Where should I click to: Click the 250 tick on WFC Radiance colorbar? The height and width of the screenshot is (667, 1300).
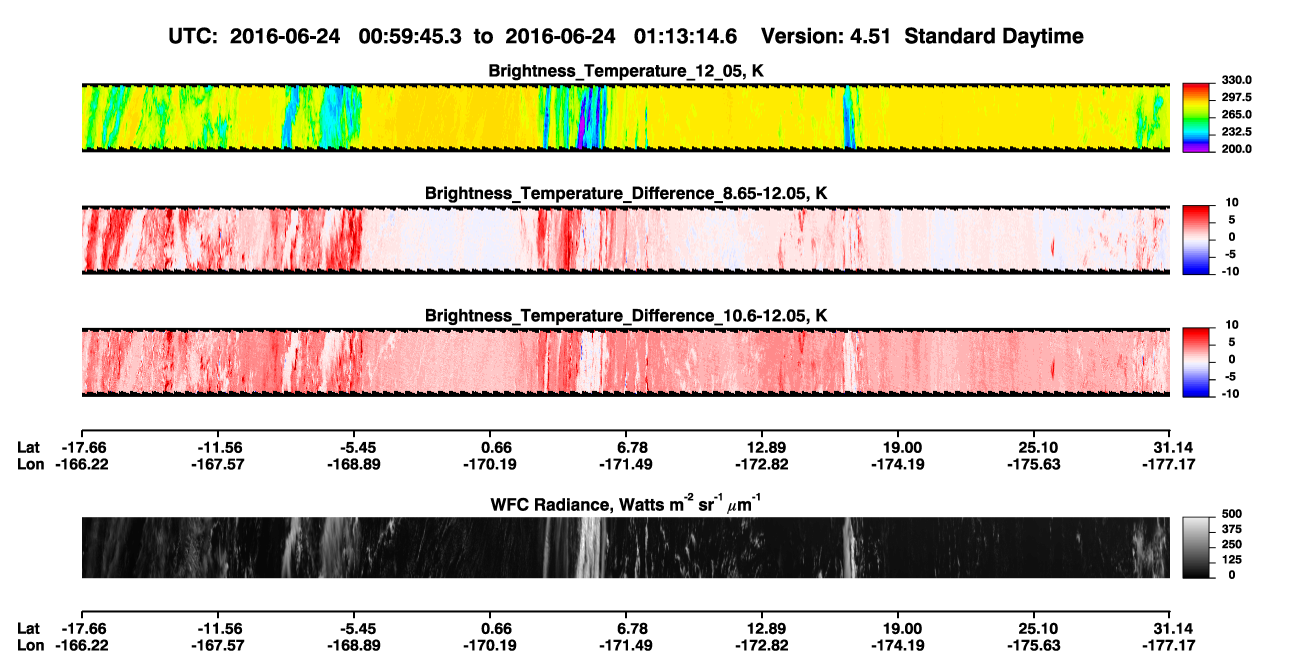[1232, 544]
